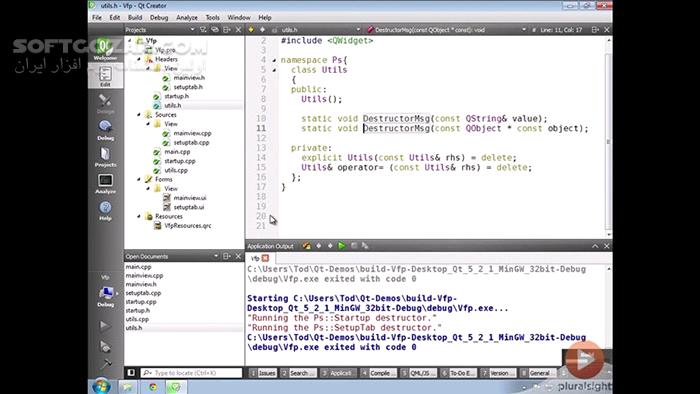Clear Application Output pane
Screen dimensions: 700x394
point(307,246)
